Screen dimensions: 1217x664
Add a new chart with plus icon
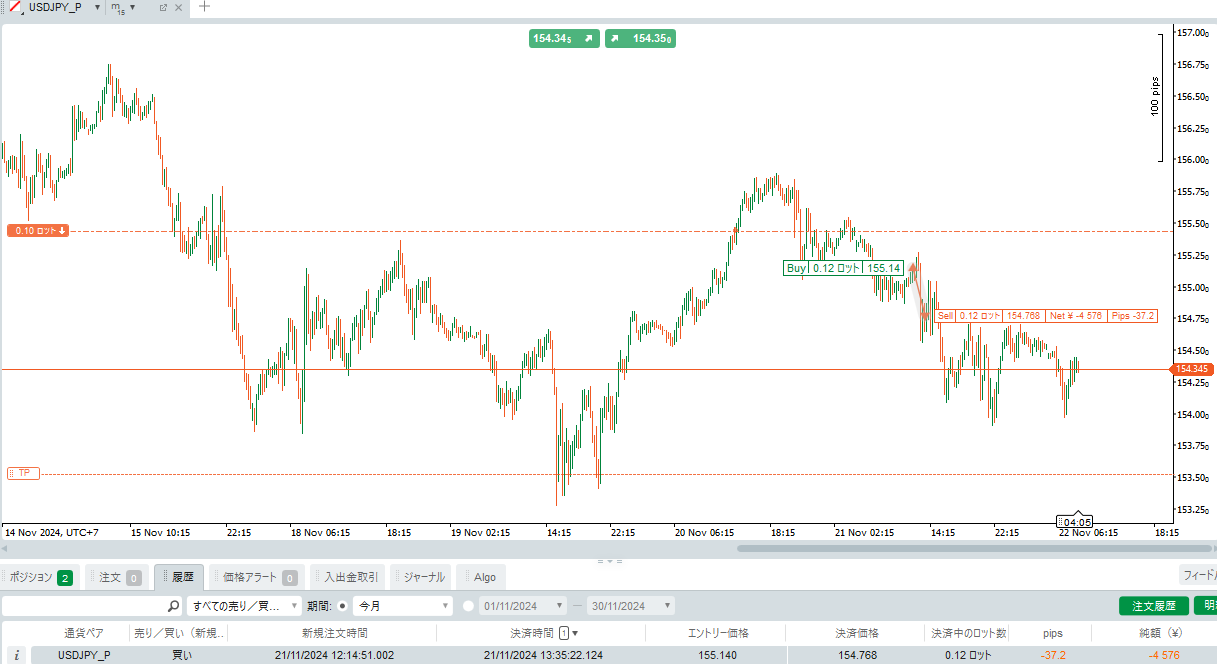pyautogui.click(x=205, y=7)
